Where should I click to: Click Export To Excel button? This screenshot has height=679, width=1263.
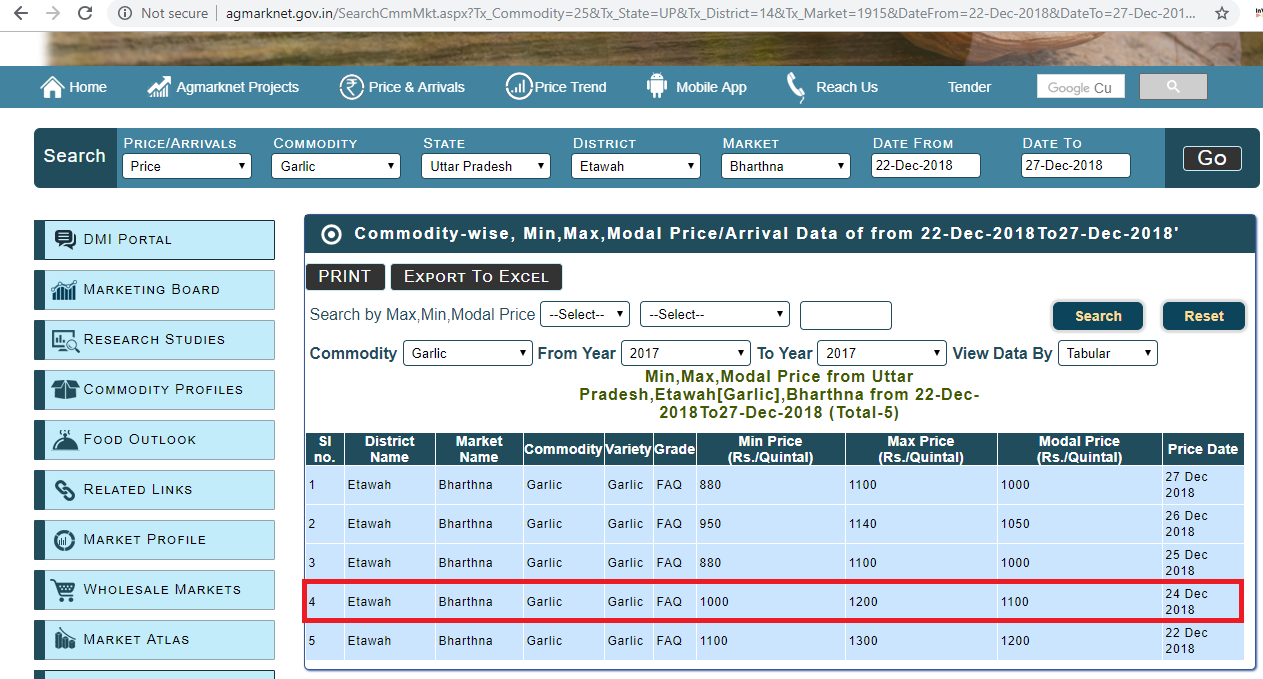476,277
